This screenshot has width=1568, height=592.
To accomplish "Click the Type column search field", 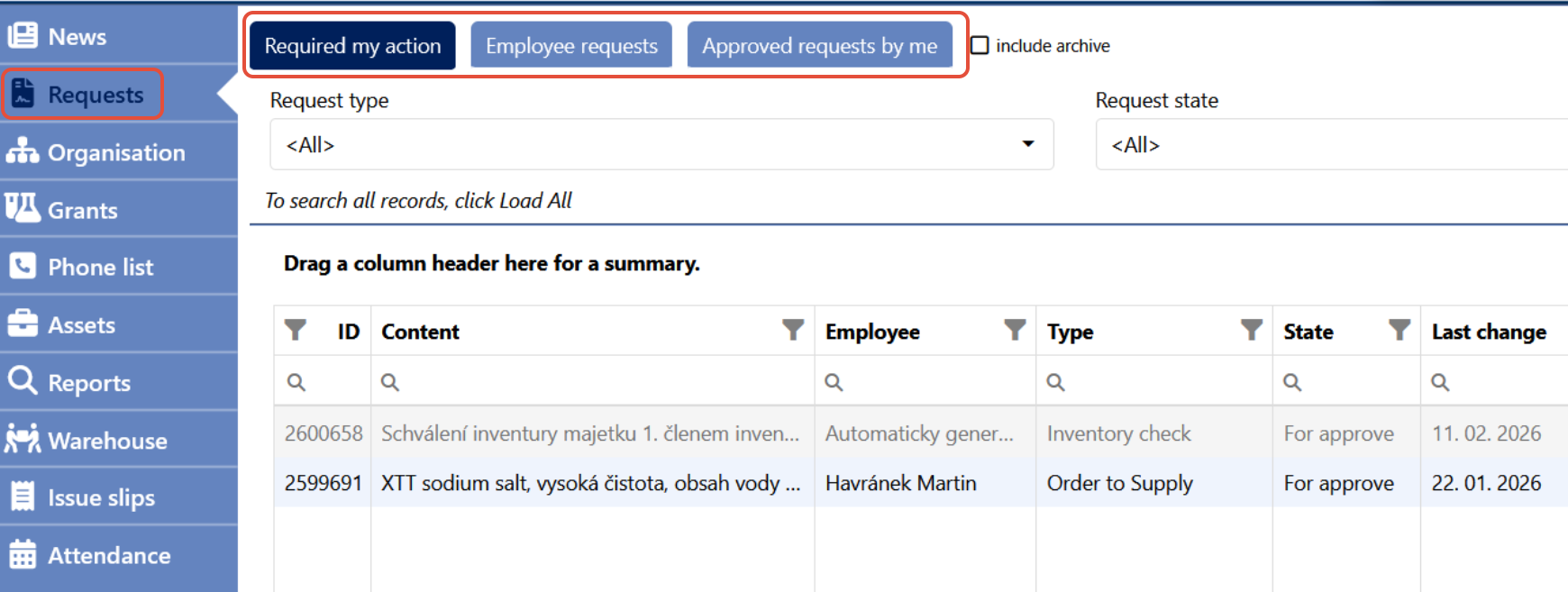I will (x=1154, y=382).
